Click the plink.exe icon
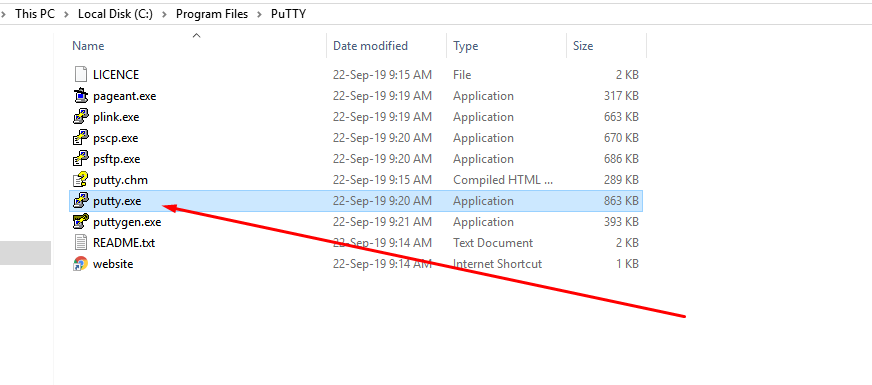Screen dimensions: 872x385 (x=81, y=117)
